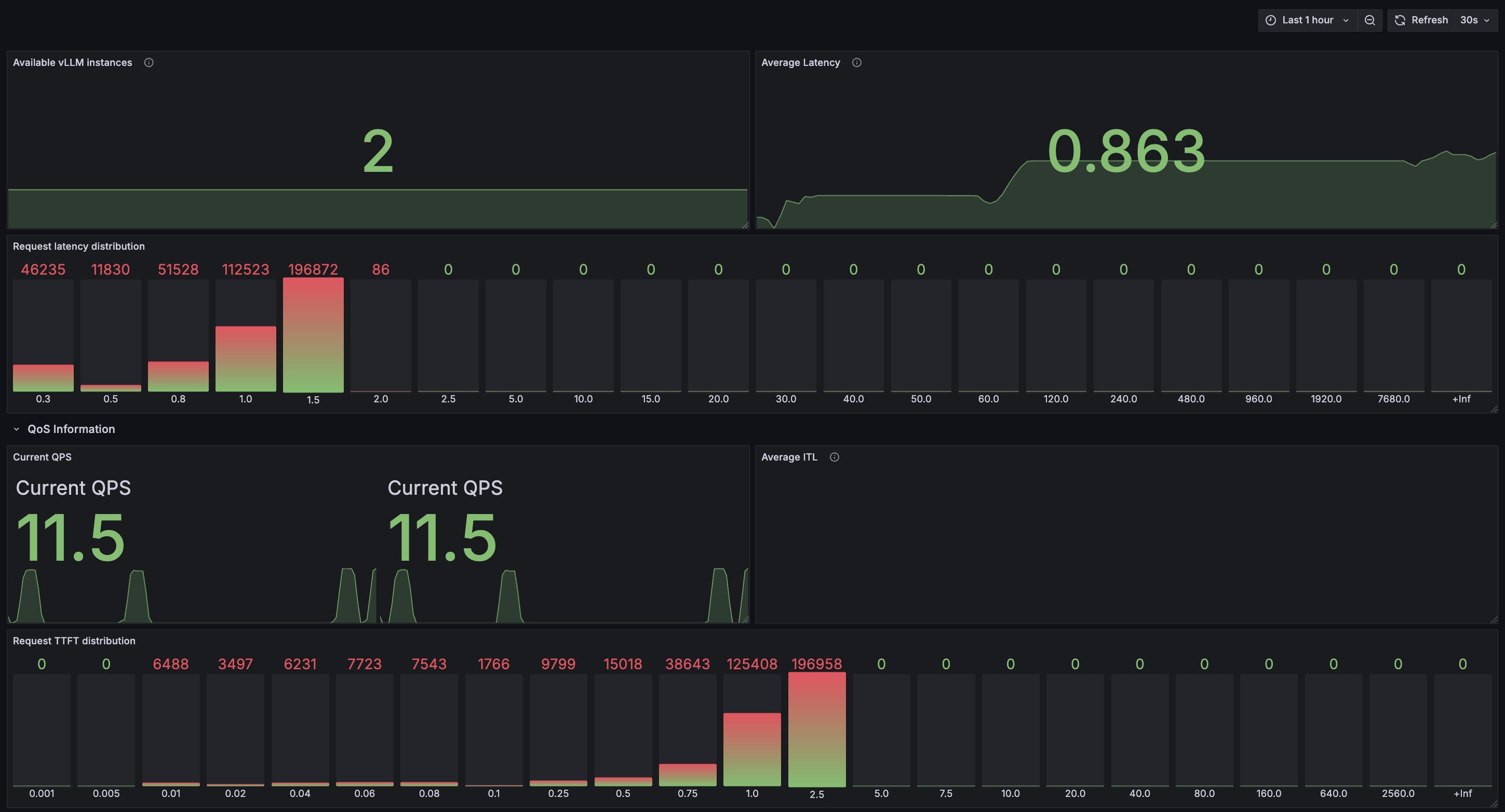
Task: Click the Average ITL info icon
Action: coord(834,457)
